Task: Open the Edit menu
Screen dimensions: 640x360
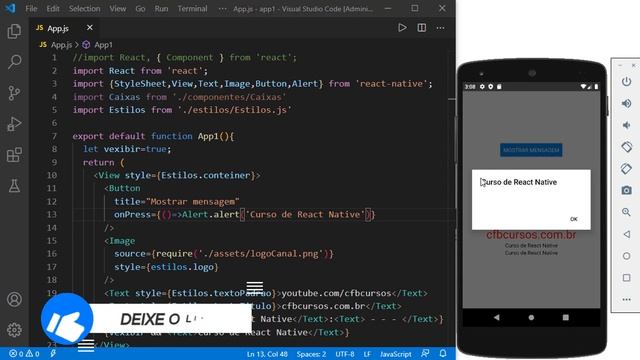Action: click(53, 9)
